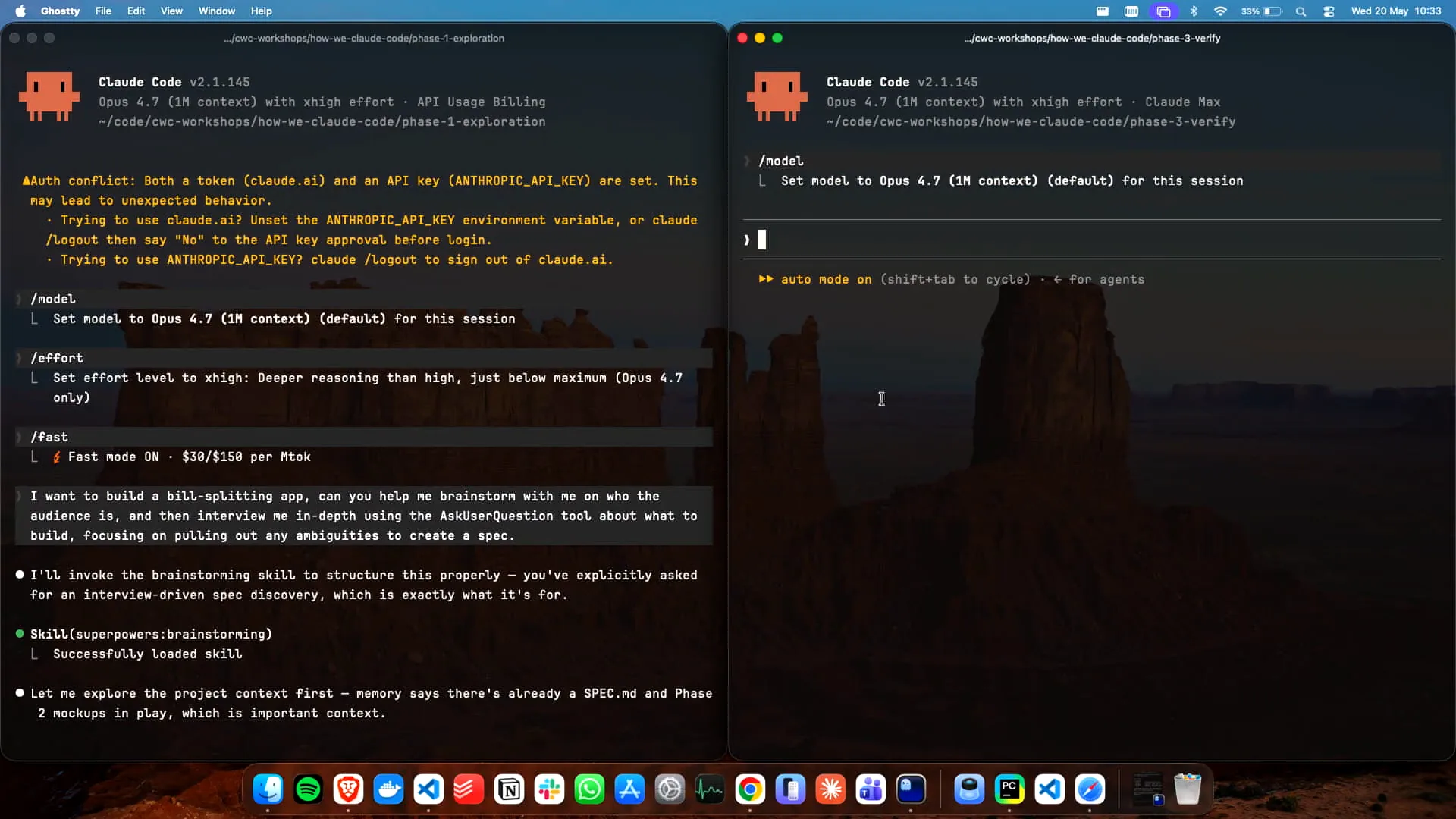Open the Ghostty app menu
This screenshot has width=1456, height=819.
coord(60,11)
